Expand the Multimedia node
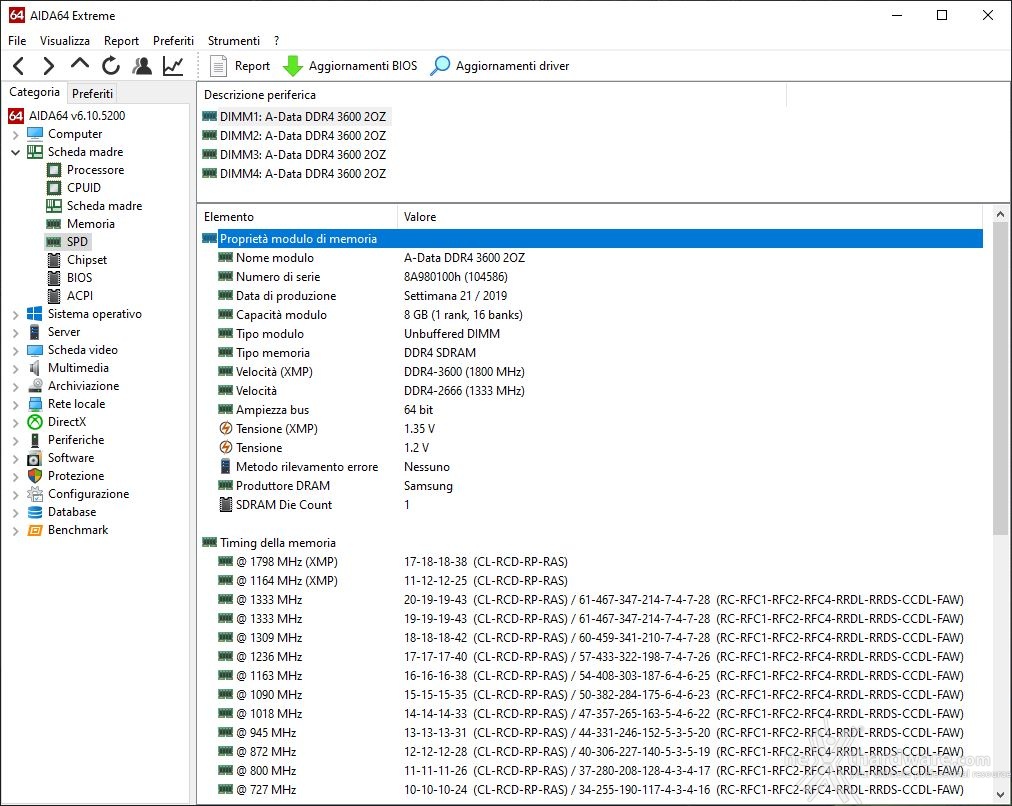 point(15,368)
